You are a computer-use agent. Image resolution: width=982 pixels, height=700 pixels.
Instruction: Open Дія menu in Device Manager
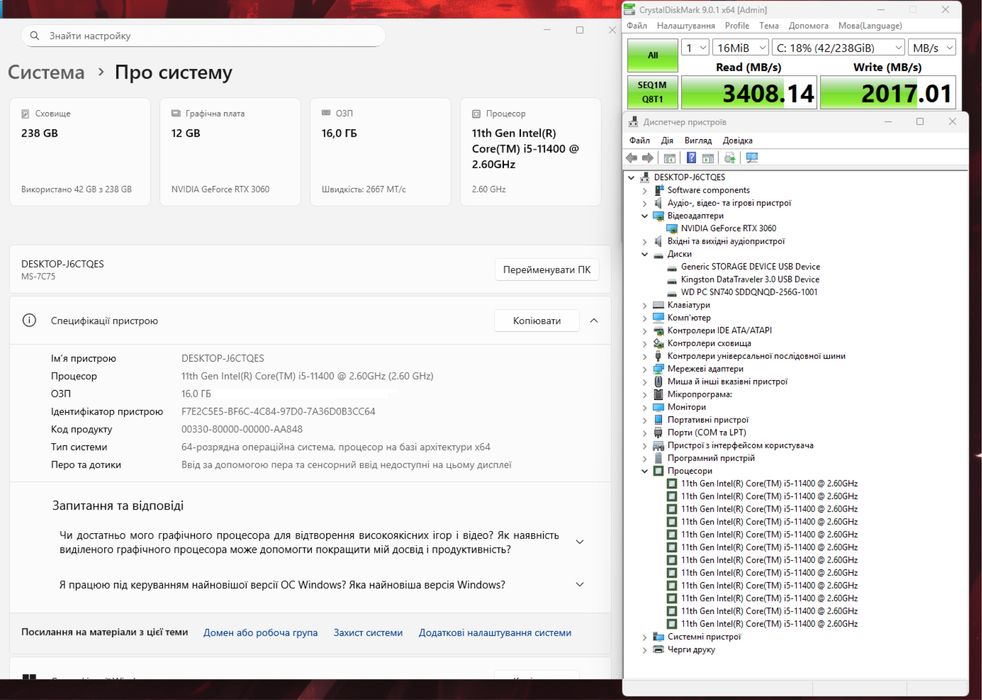(x=667, y=140)
